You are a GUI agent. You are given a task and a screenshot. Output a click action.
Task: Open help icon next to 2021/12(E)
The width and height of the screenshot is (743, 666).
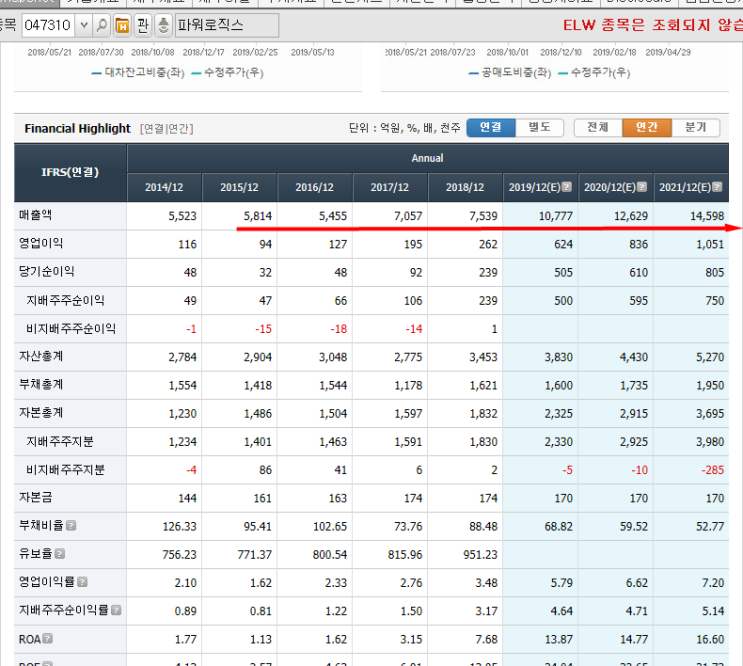tap(717, 187)
